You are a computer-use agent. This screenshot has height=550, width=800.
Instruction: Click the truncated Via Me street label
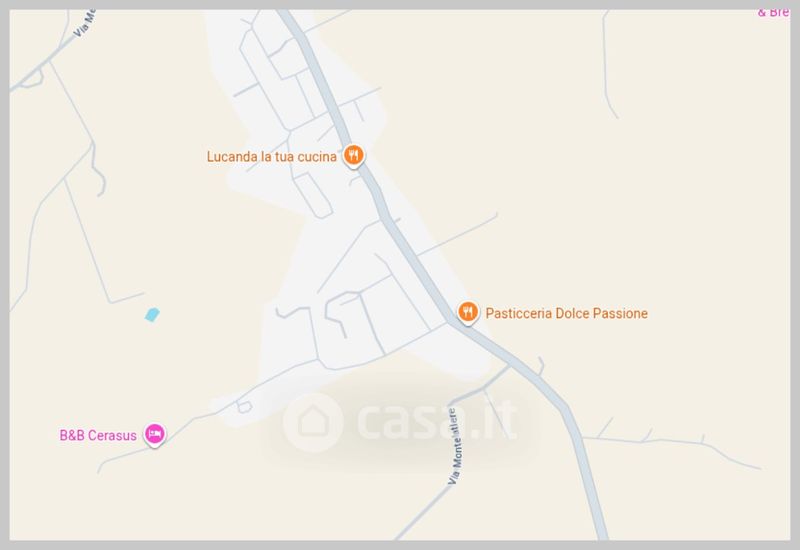[x=85, y=23]
